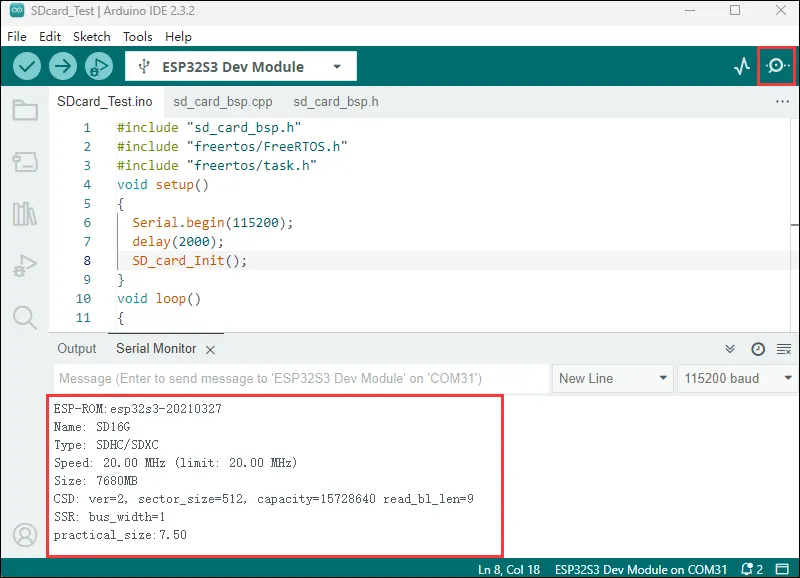
Task: Open the Serial Monitor magnifier icon
Action: 777,67
